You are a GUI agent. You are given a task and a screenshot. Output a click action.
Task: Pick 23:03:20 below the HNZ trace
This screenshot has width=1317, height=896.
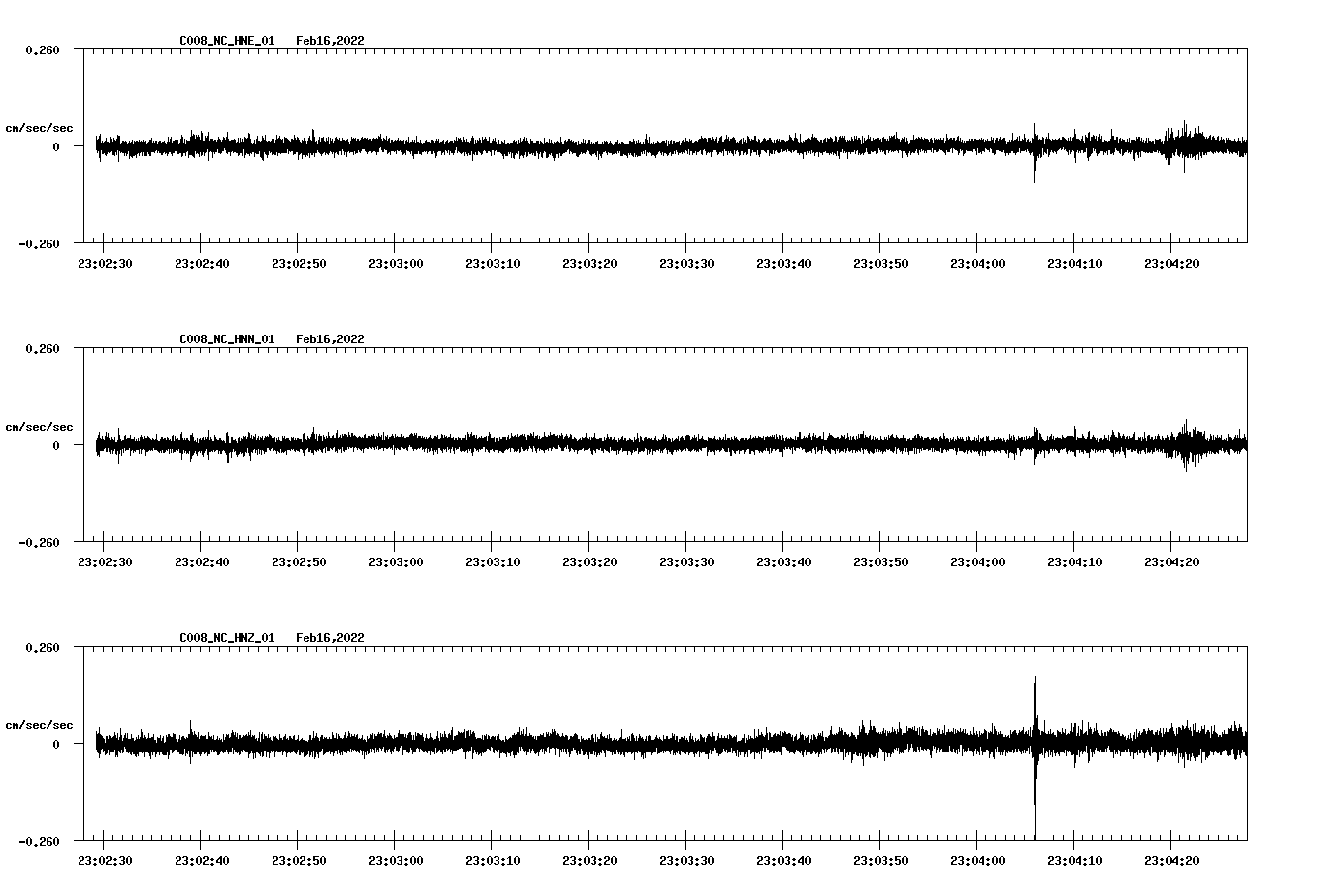590,861
